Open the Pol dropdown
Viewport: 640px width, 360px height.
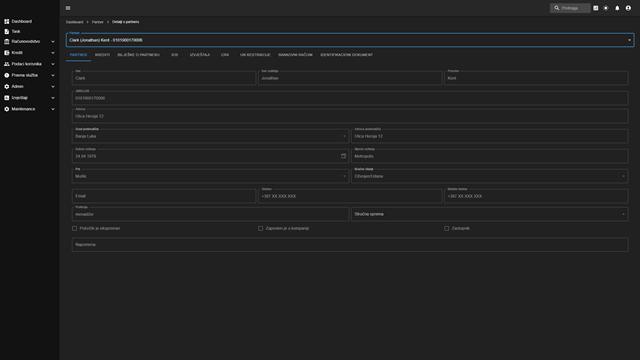210,176
